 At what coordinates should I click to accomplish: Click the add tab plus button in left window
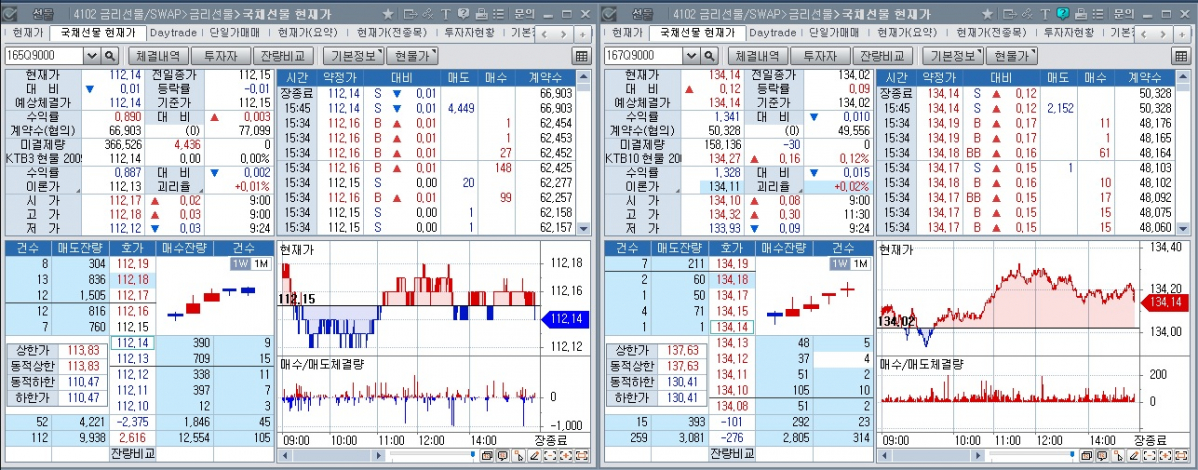coord(582,34)
